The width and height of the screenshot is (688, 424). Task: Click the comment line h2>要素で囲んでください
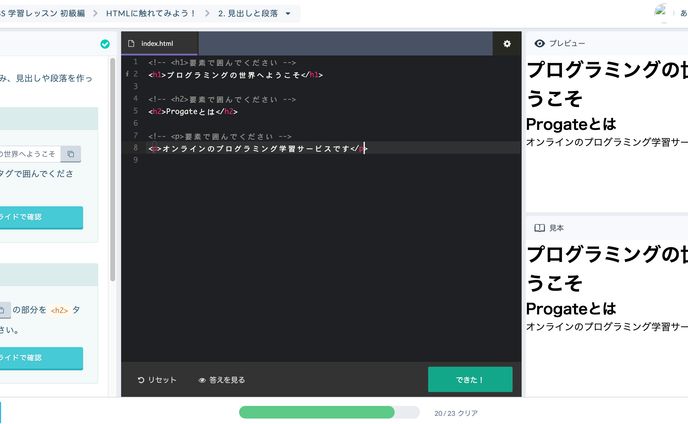pos(222,100)
